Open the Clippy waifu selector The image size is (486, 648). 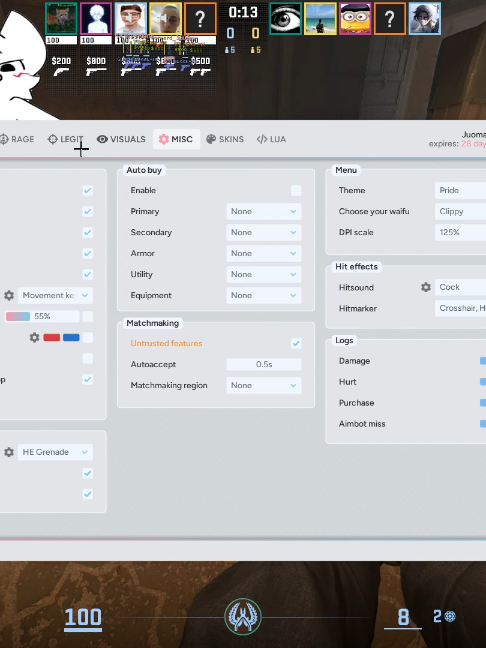pos(460,212)
